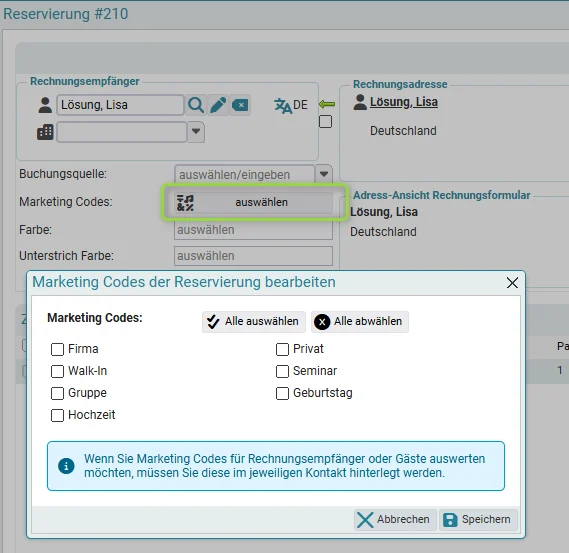Check the Firma marketing code
This screenshot has height=553, width=569.
coord(57,349)
